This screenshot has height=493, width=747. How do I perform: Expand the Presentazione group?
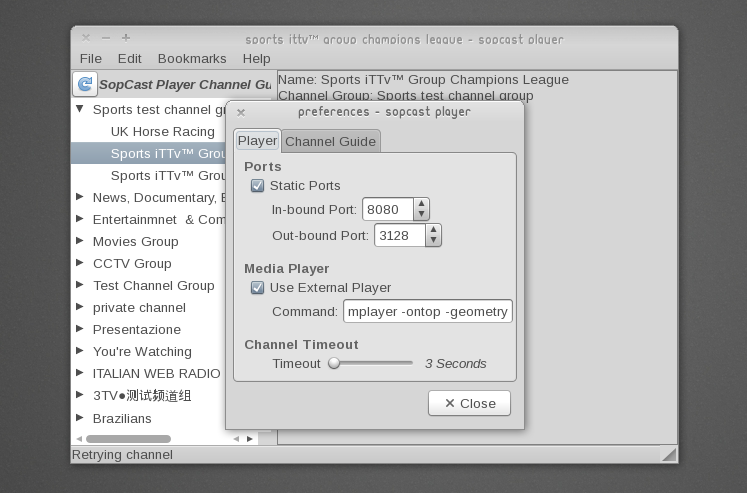coord(80,329)
